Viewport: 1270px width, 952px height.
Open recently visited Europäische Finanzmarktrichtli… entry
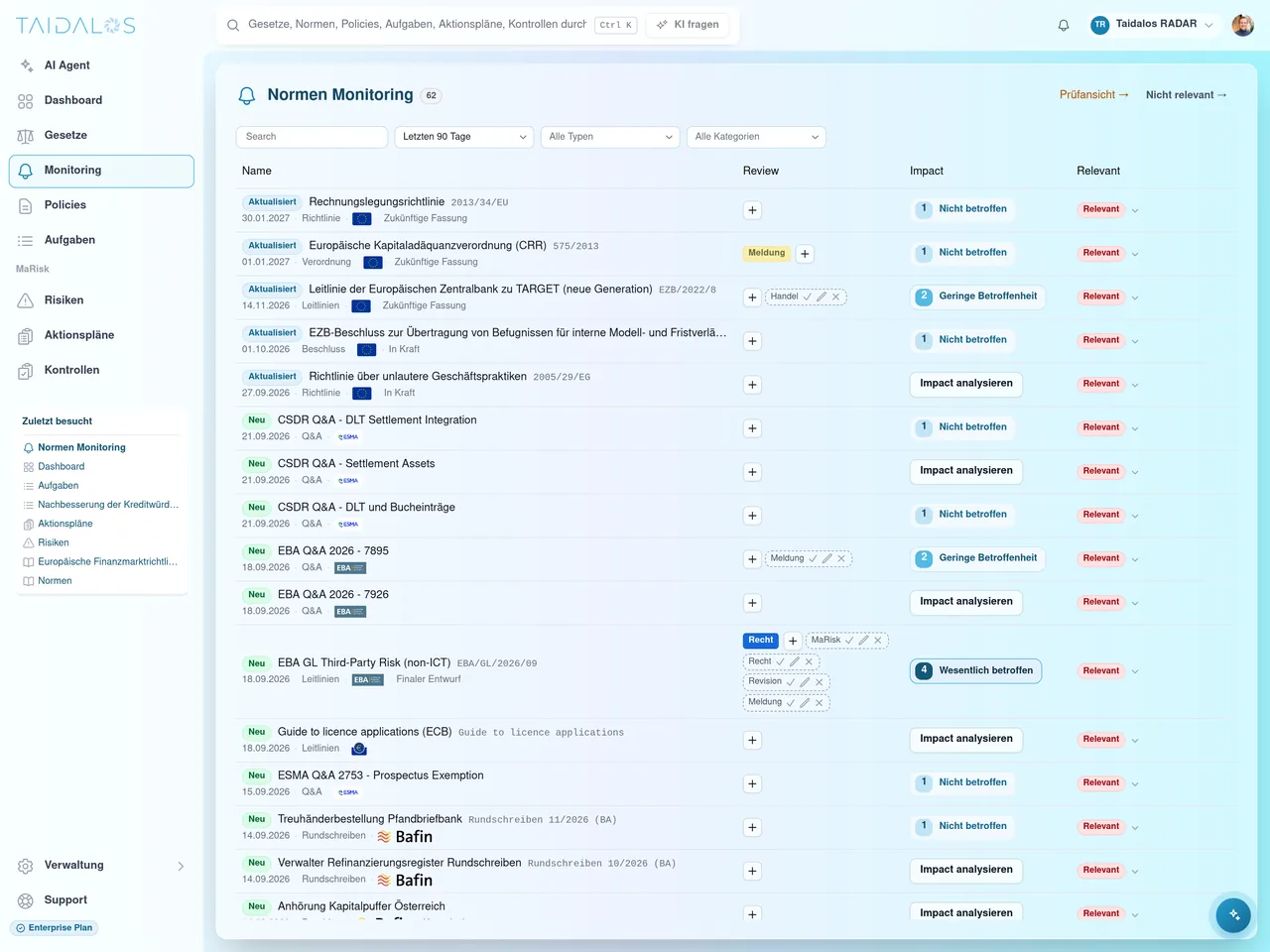[107, 562]
